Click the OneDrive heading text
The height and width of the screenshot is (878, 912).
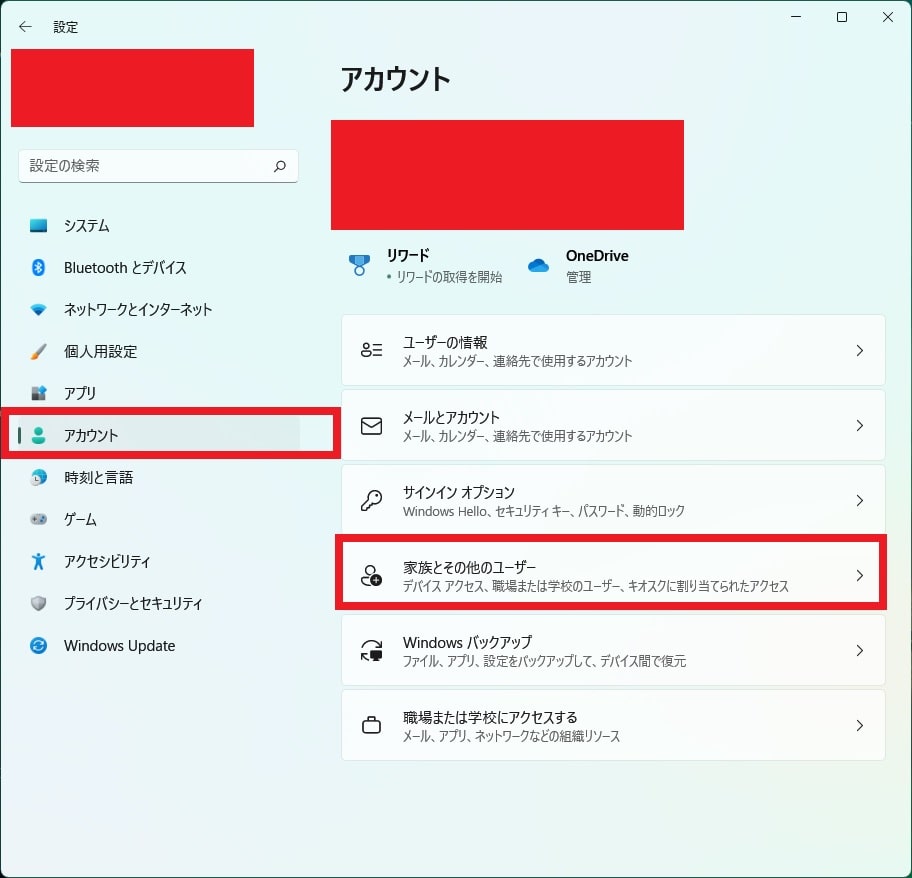[597, 256]
